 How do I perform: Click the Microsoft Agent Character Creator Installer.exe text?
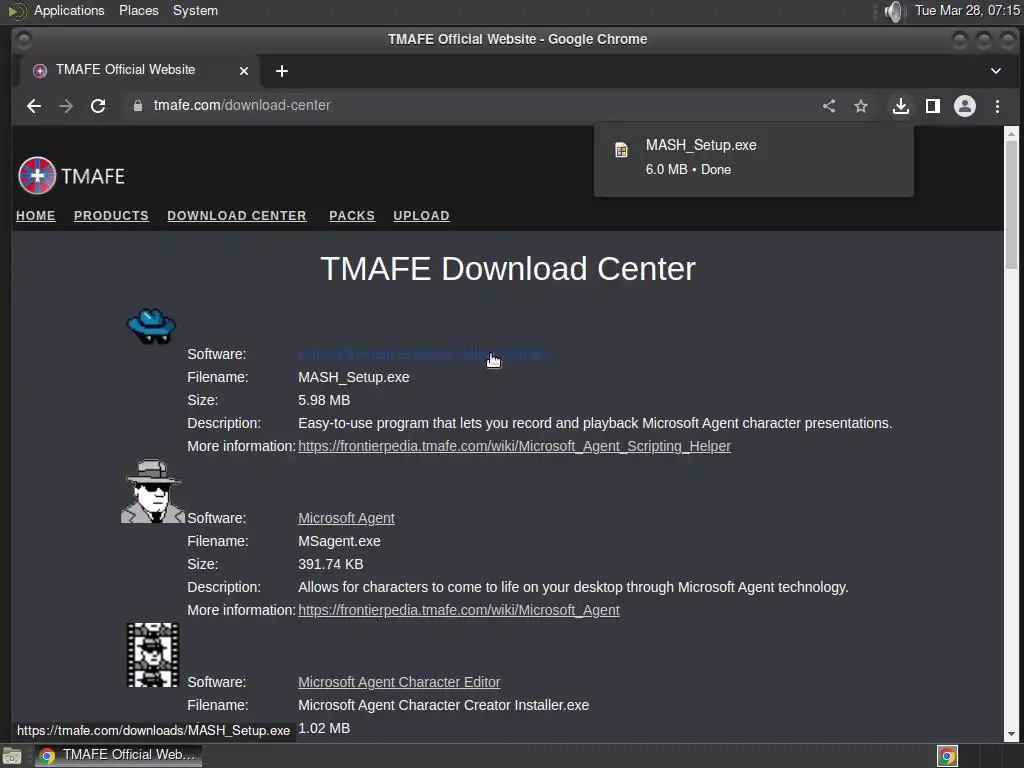pyautogui.click(x=443, y=705)
